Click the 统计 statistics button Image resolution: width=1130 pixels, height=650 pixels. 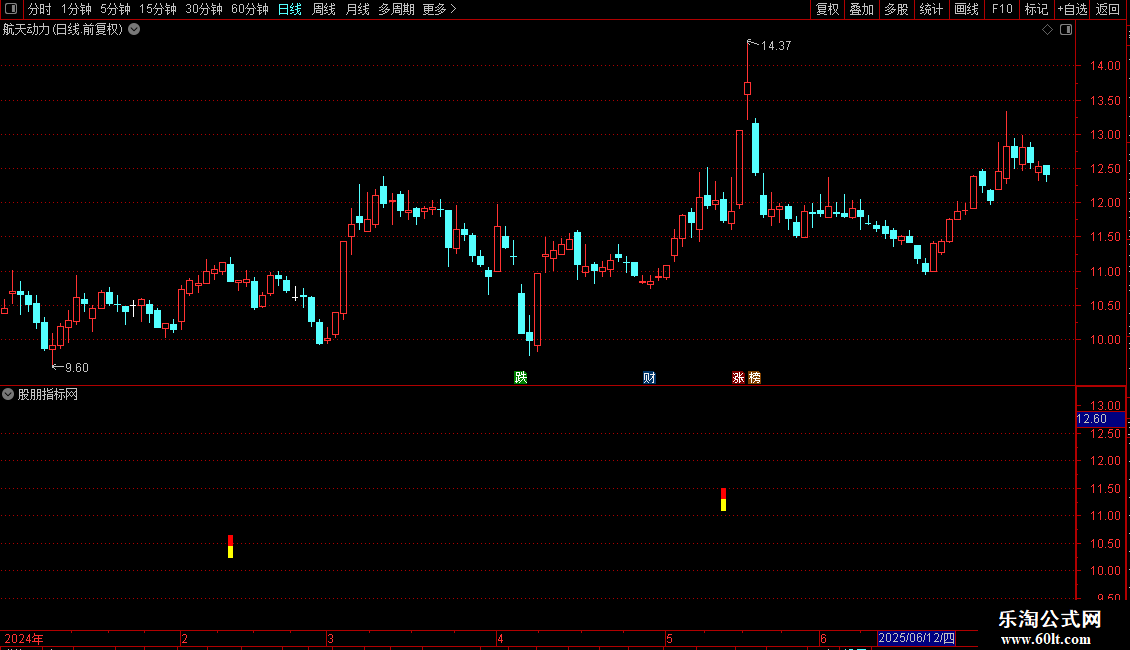(x=931, y=9)
